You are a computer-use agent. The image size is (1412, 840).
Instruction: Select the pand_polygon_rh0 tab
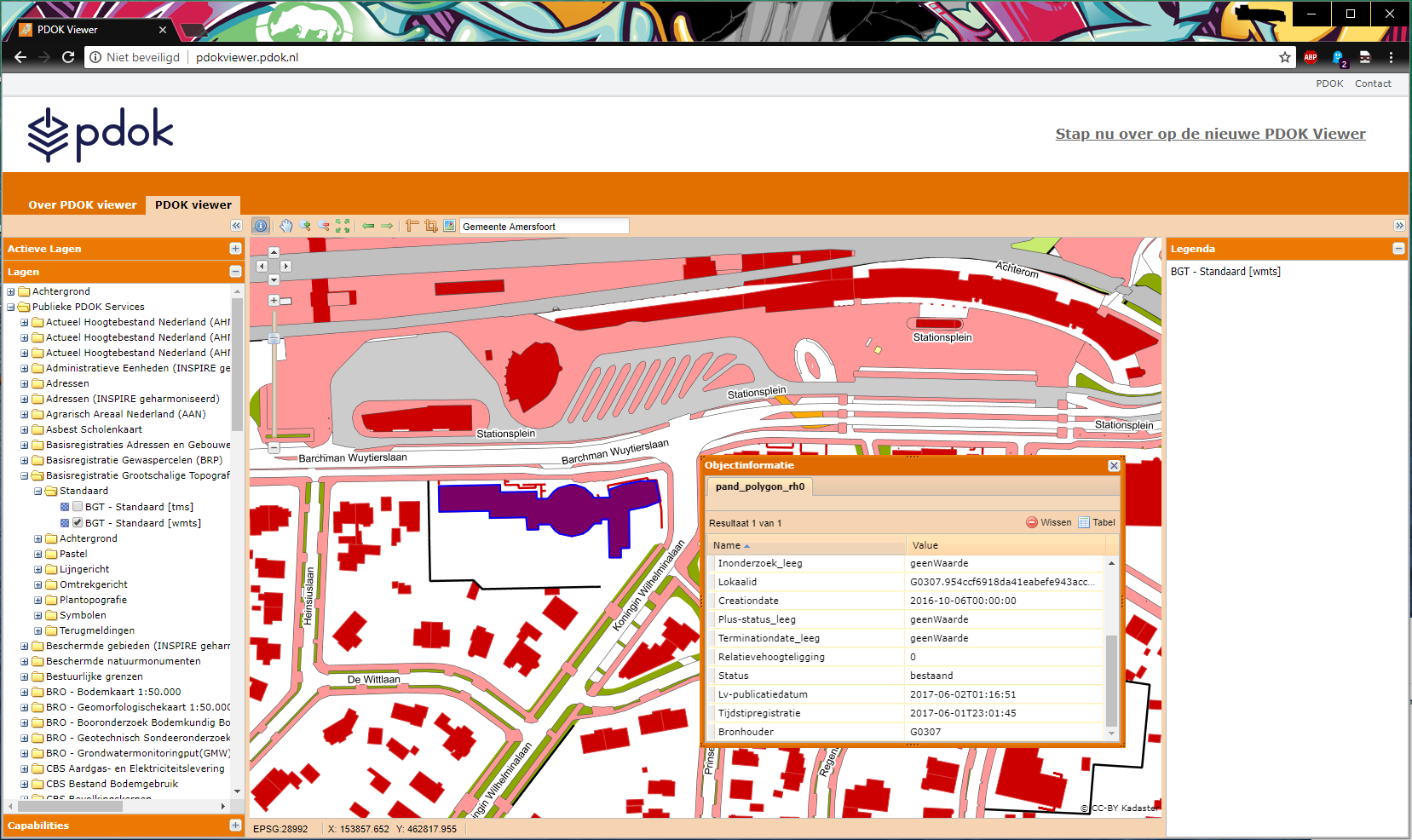point(759,486)
